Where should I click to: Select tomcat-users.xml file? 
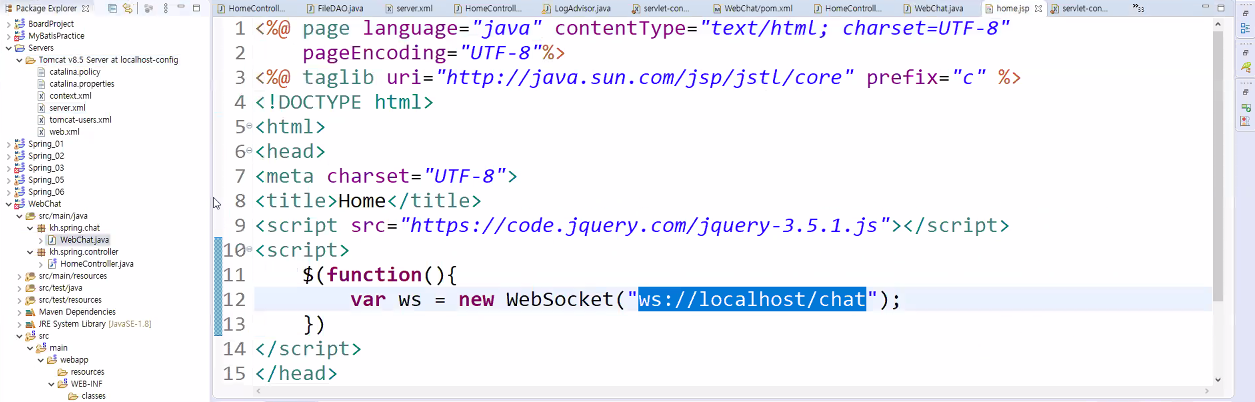(x=74, y=120)
